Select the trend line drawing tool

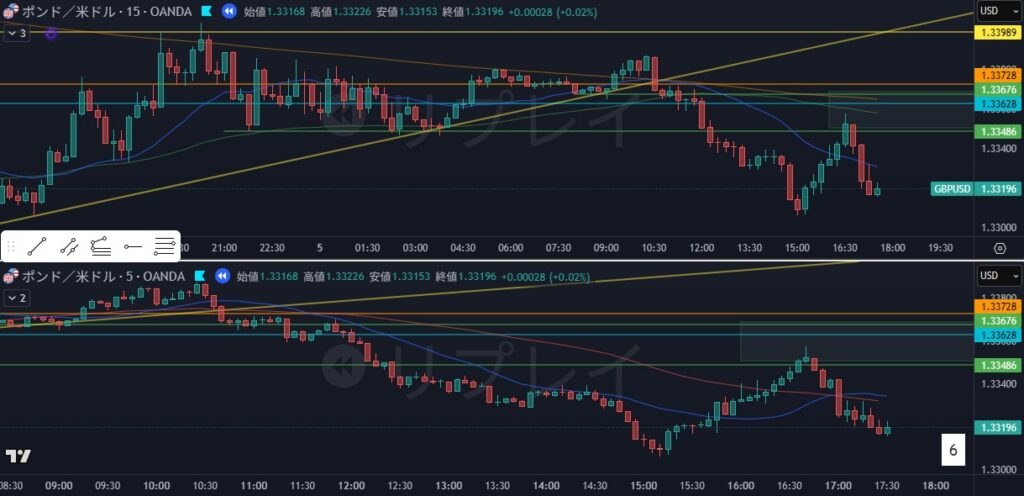coord(37,245)
